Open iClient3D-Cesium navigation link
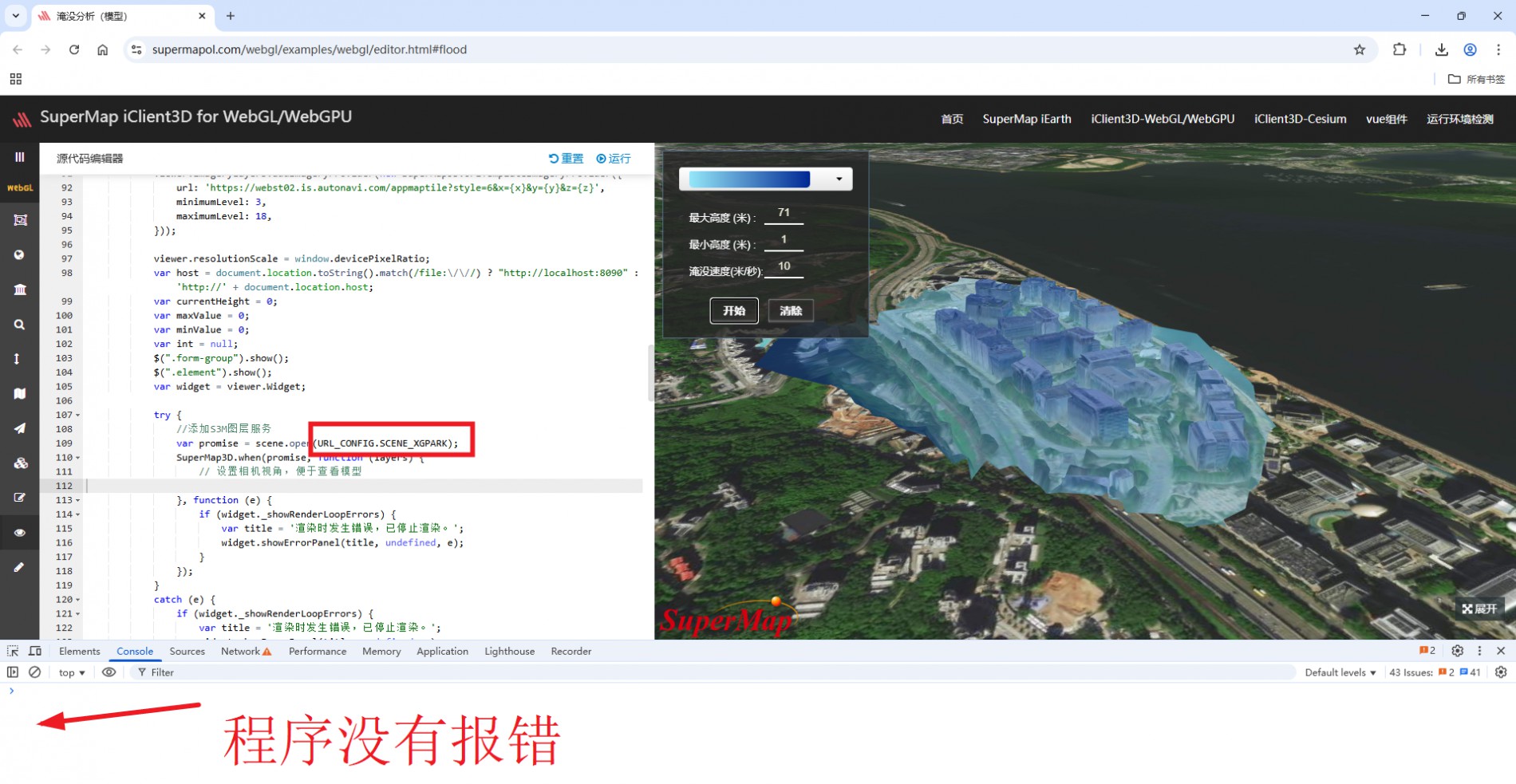 point(1300,119)
